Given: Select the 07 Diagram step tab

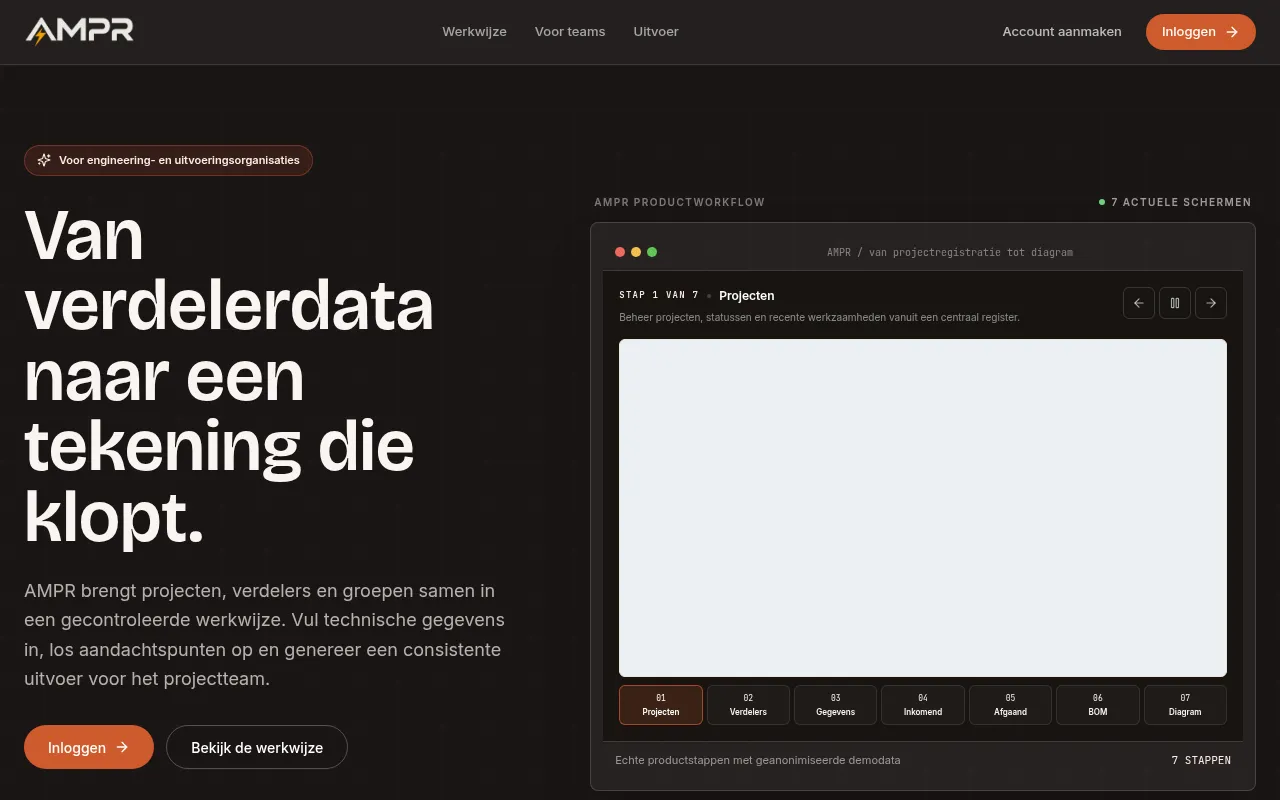Looking at the screenshot, I should [x=1185, y=705].
